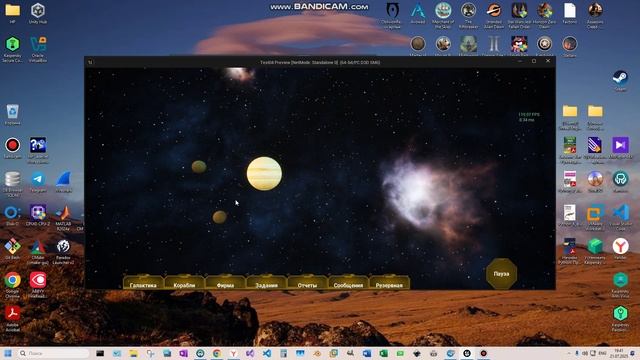Open the Factorio desktop icon

click(569, 13)
